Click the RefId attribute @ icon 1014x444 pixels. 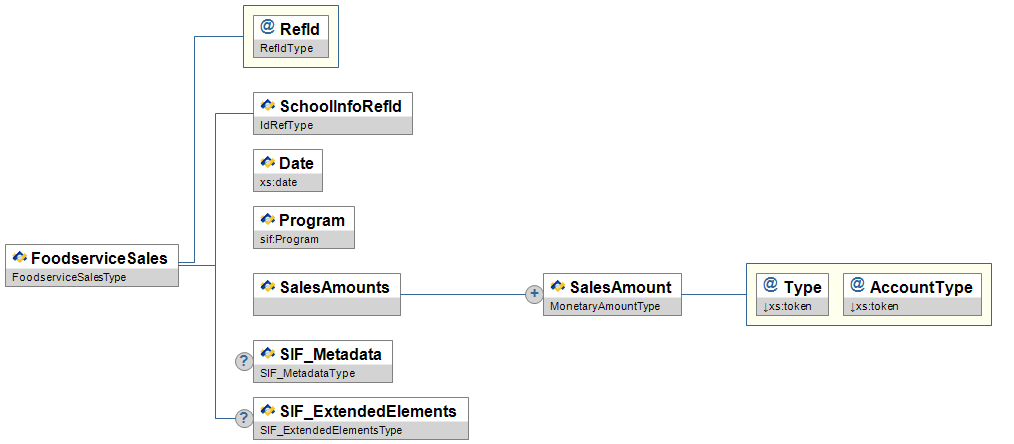pyautogui.click(x=267, y=28)
